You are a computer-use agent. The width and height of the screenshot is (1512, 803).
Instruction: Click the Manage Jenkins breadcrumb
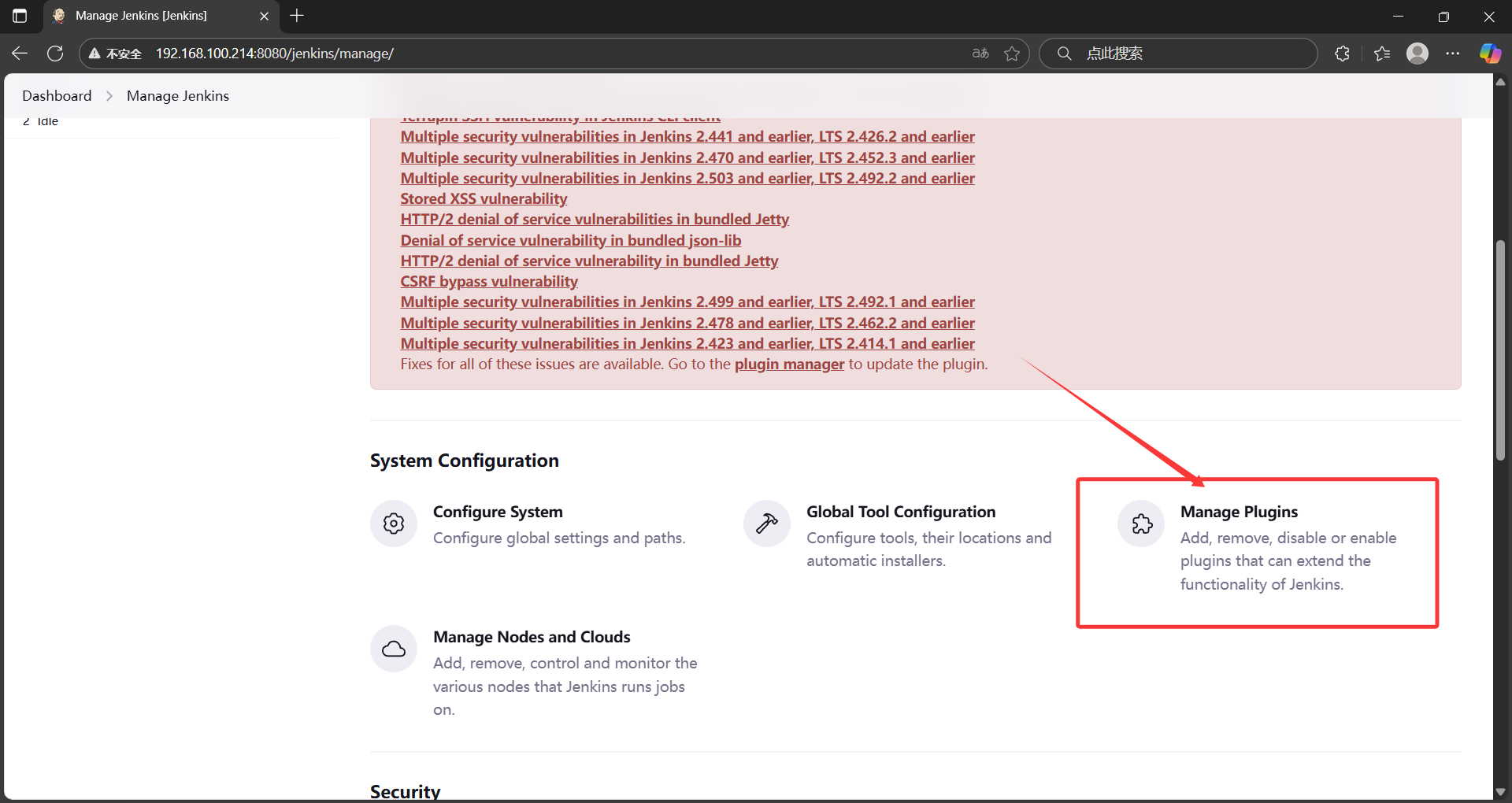178,95
